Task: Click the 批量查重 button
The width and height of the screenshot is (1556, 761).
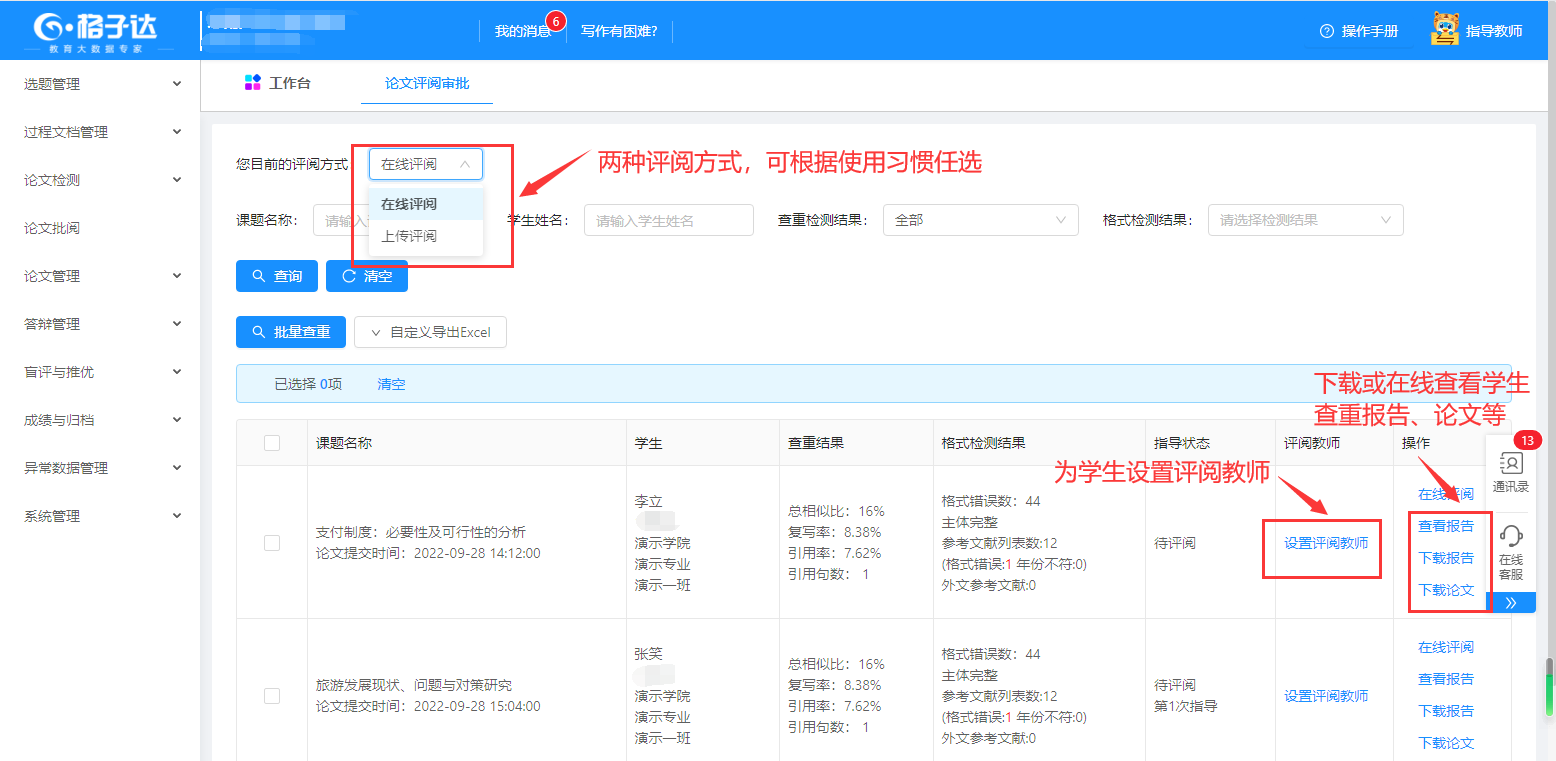Action: 291,332
